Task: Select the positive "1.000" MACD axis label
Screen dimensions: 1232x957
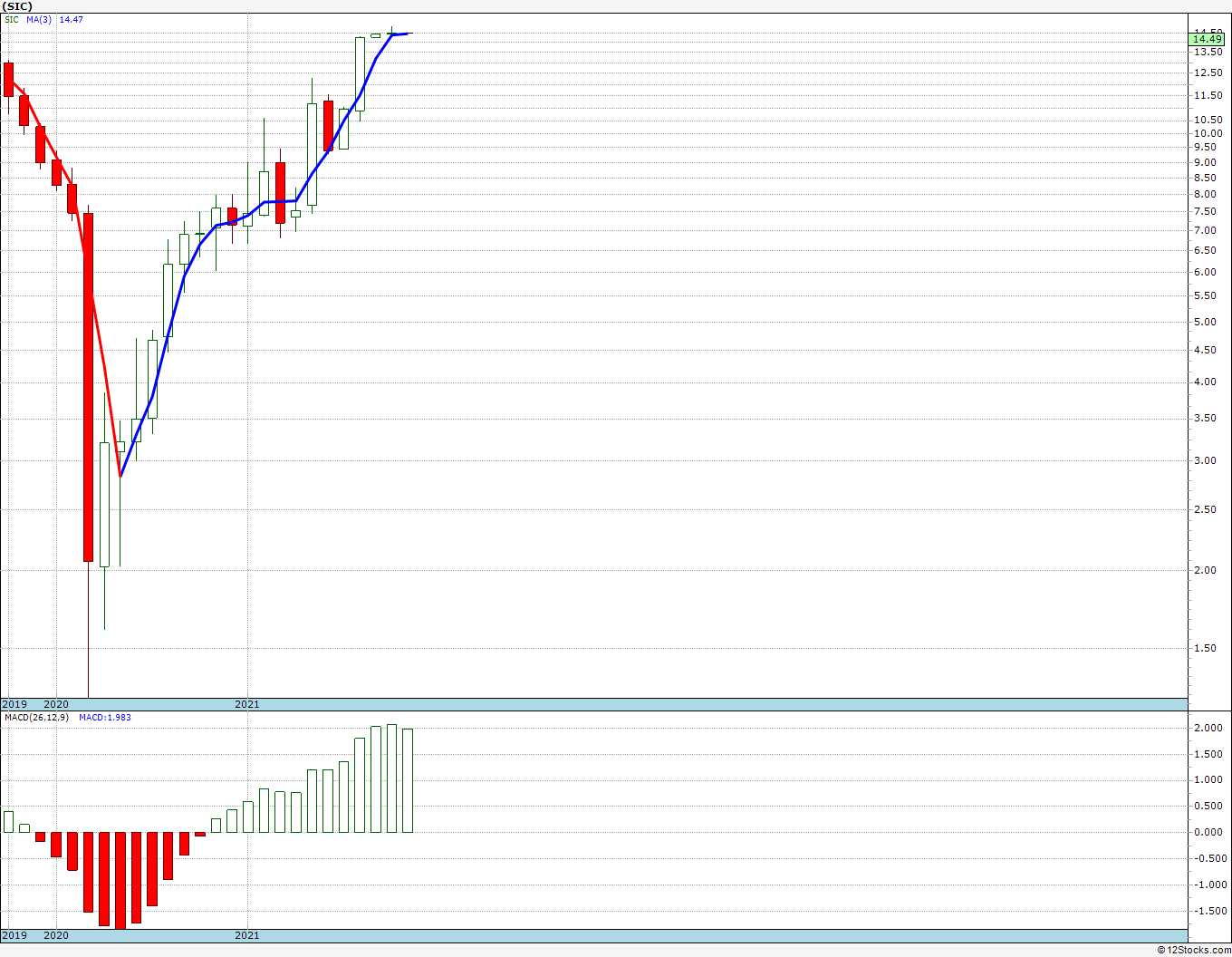Action: [1208, 779]
